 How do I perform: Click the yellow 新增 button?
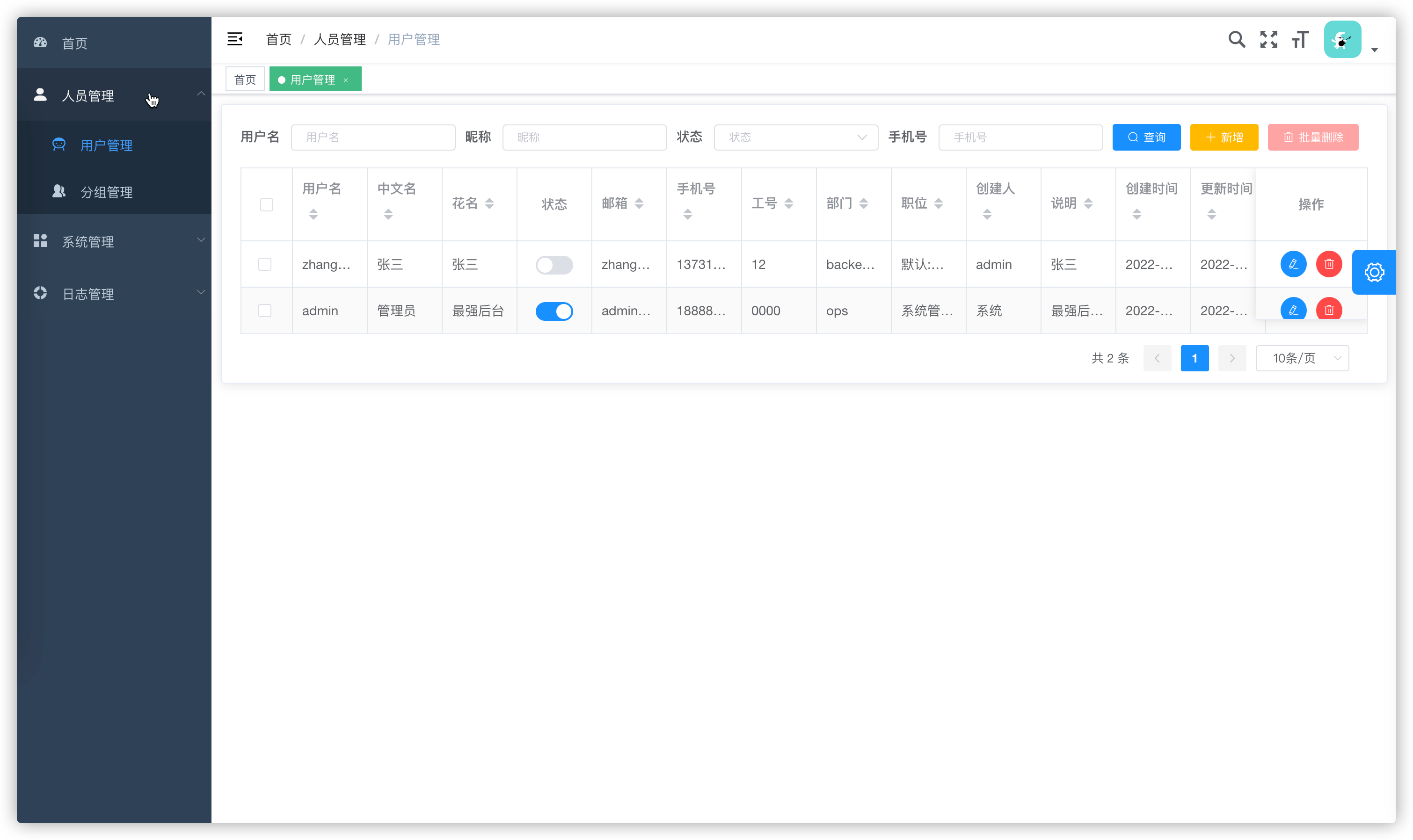(1224, 138)
